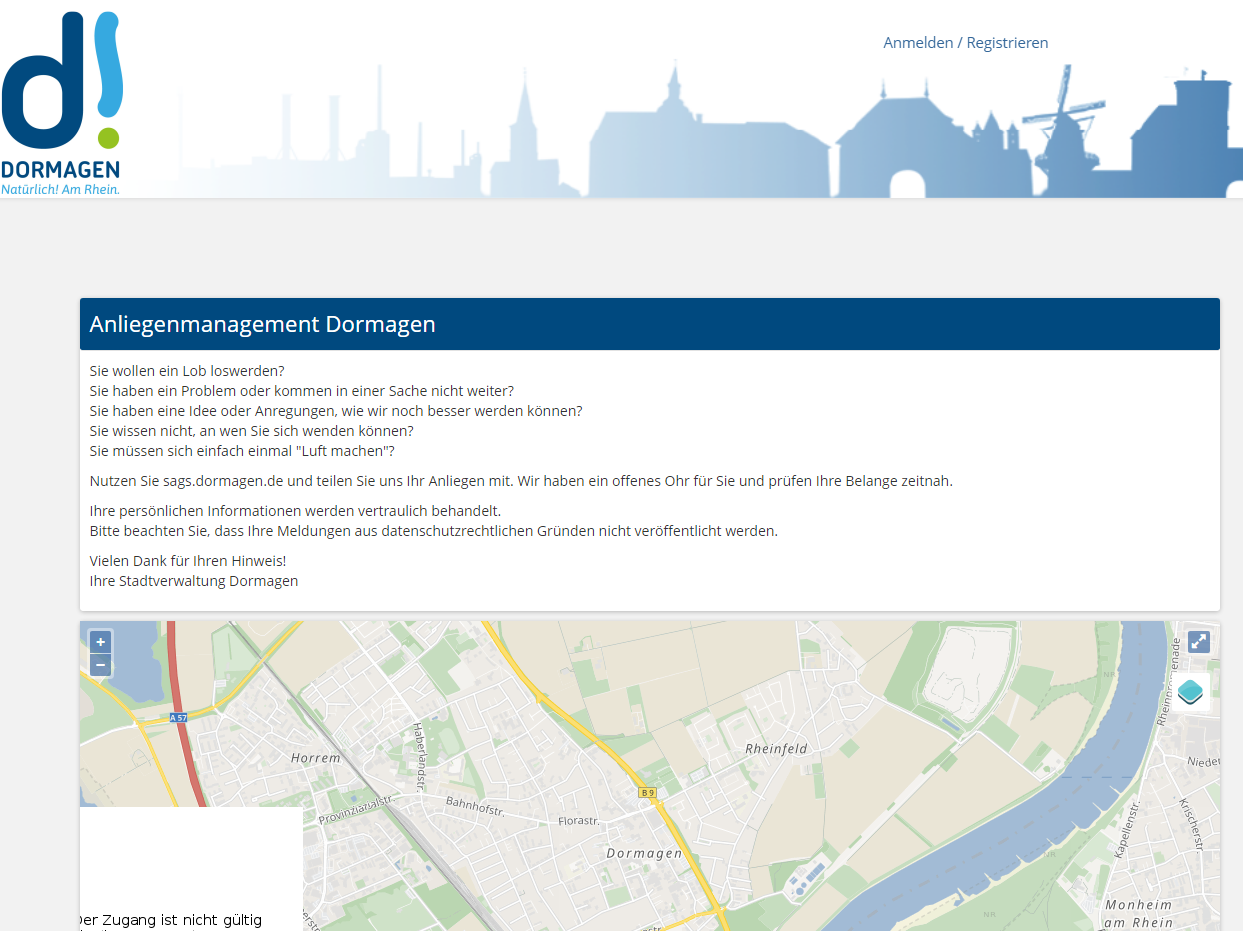This screenshot has width=1243, height=931.
Task: Click 'Der Zugang ist nicht gültig' message
Action: pos(171,920)
